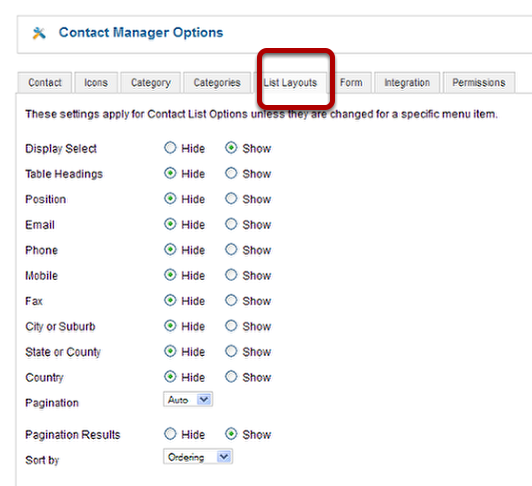Open the Form tab
Image resolution: width=532 pixels, height=486 pixels.
tap(351, 82)
